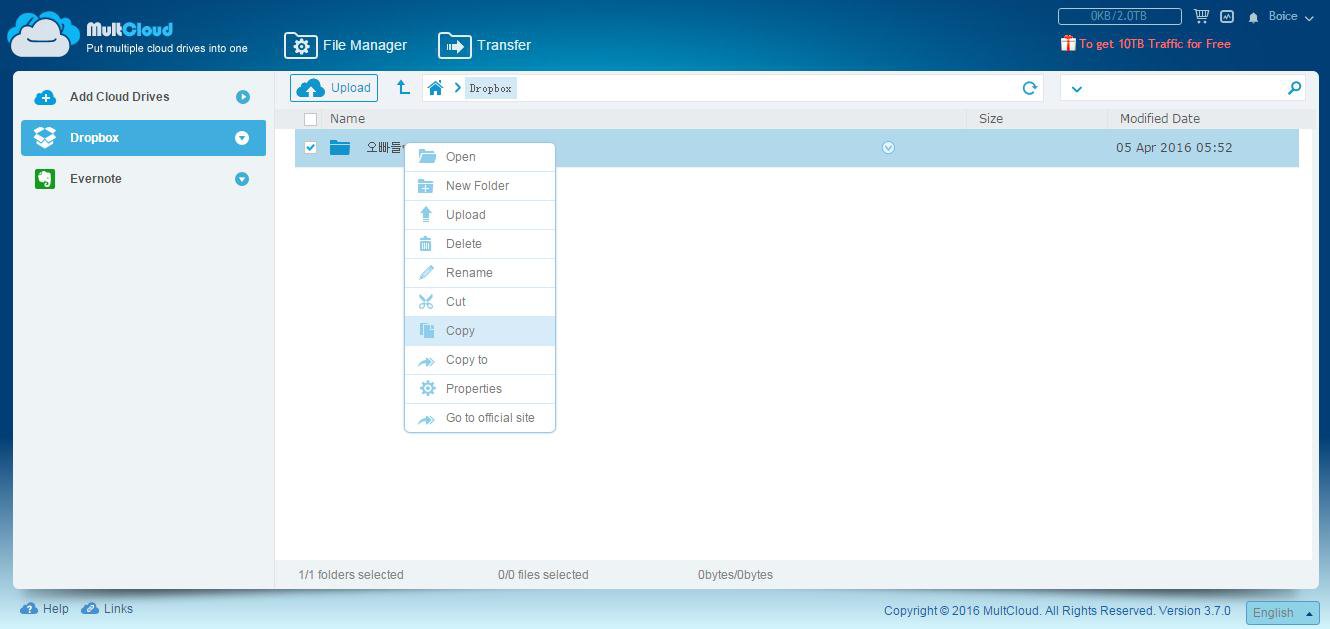Open the File Manager section
The width and height of the screenshot is (1330, 629).
(346, 45)
